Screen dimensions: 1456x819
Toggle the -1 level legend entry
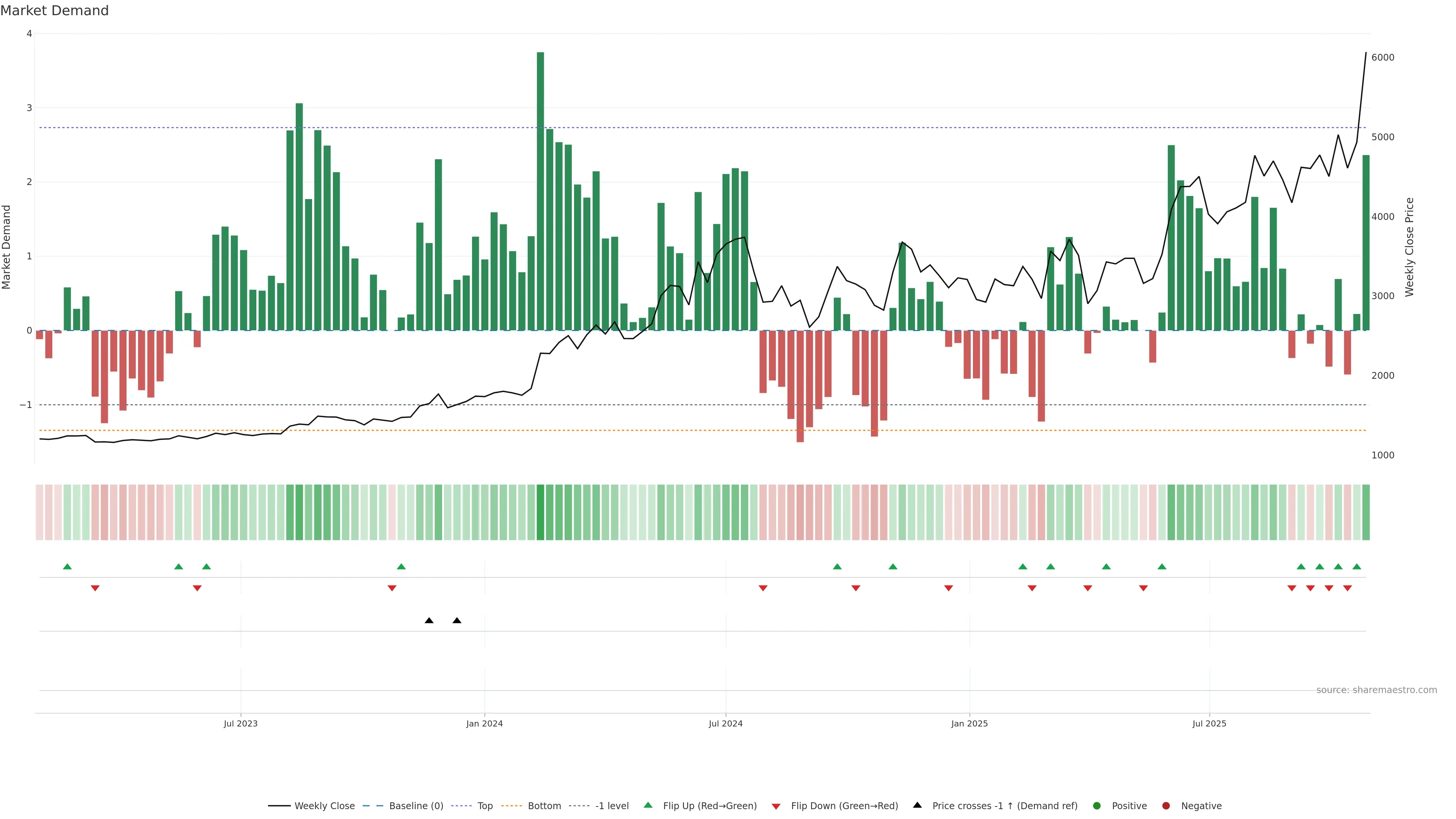612,805
